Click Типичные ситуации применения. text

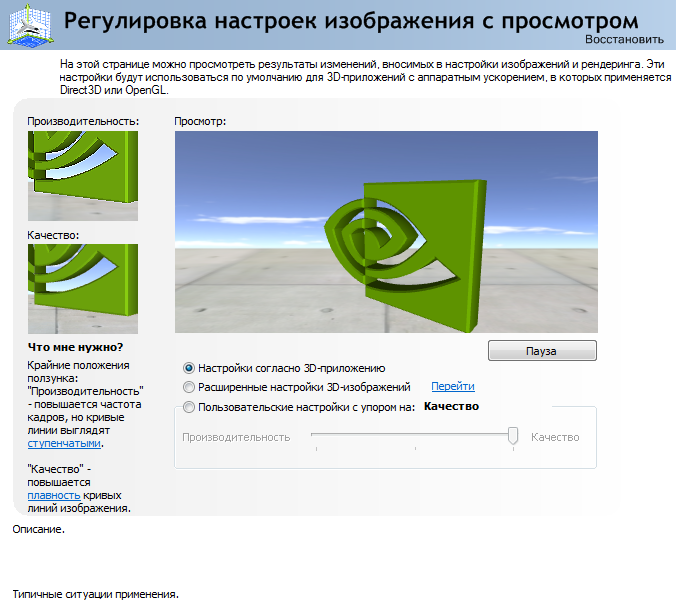click(95, 594)
